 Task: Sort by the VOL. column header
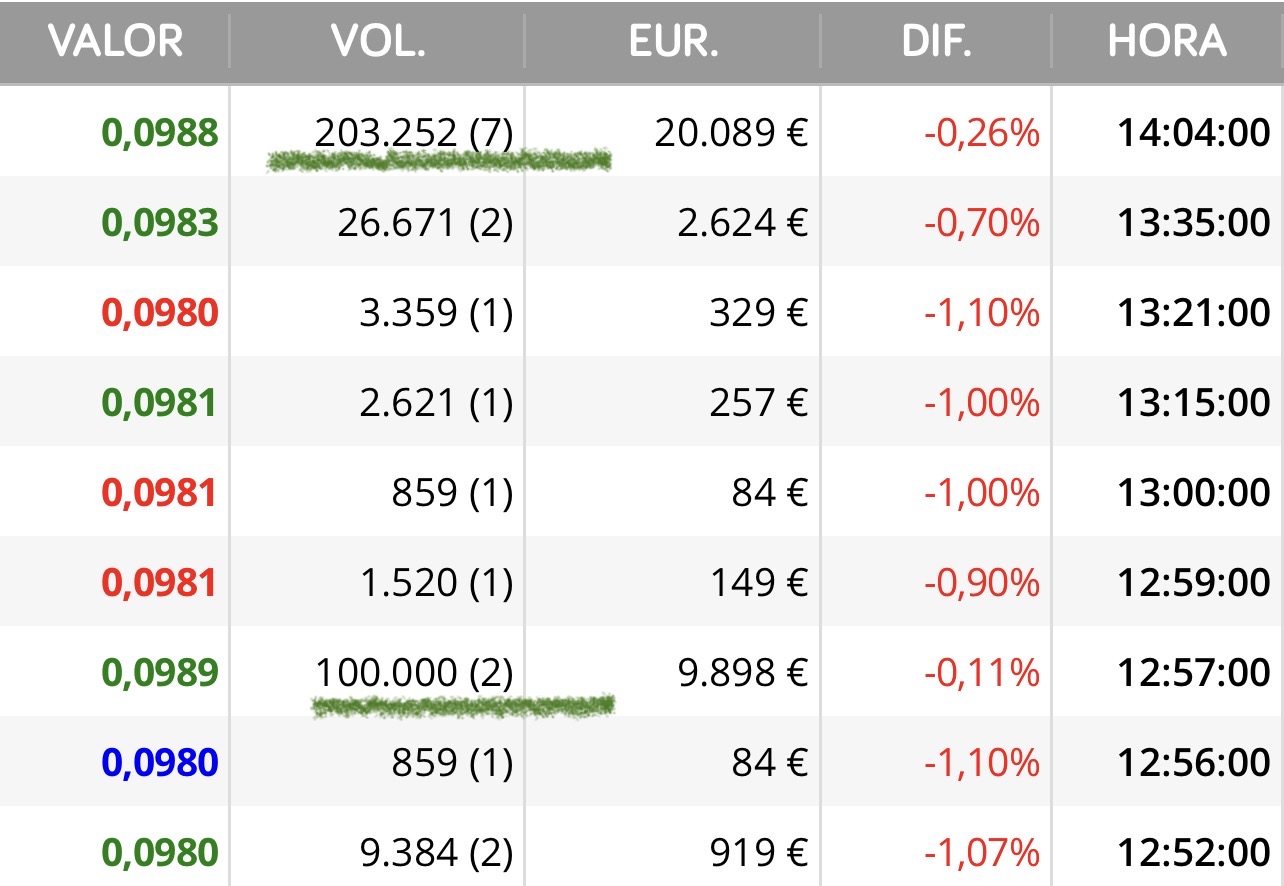tap(377, 41)
